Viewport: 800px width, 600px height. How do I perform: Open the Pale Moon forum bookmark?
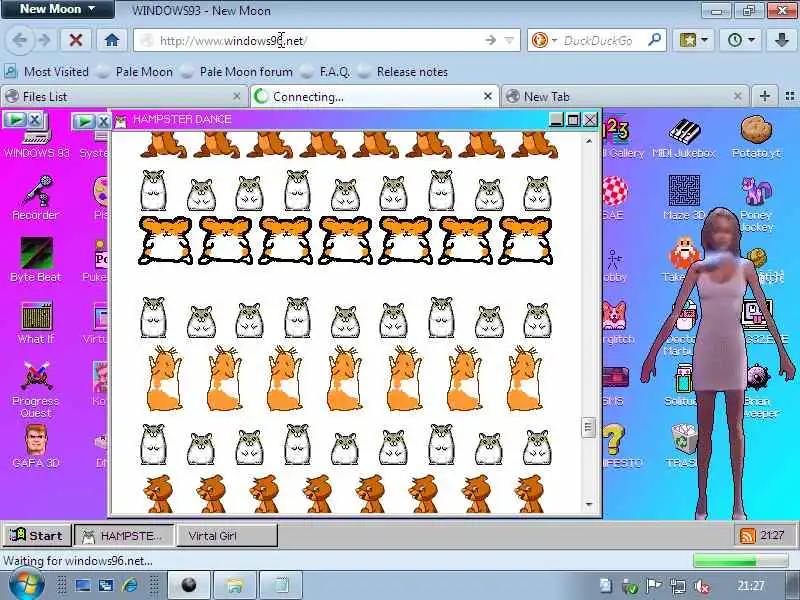click(x=238, y=72)
